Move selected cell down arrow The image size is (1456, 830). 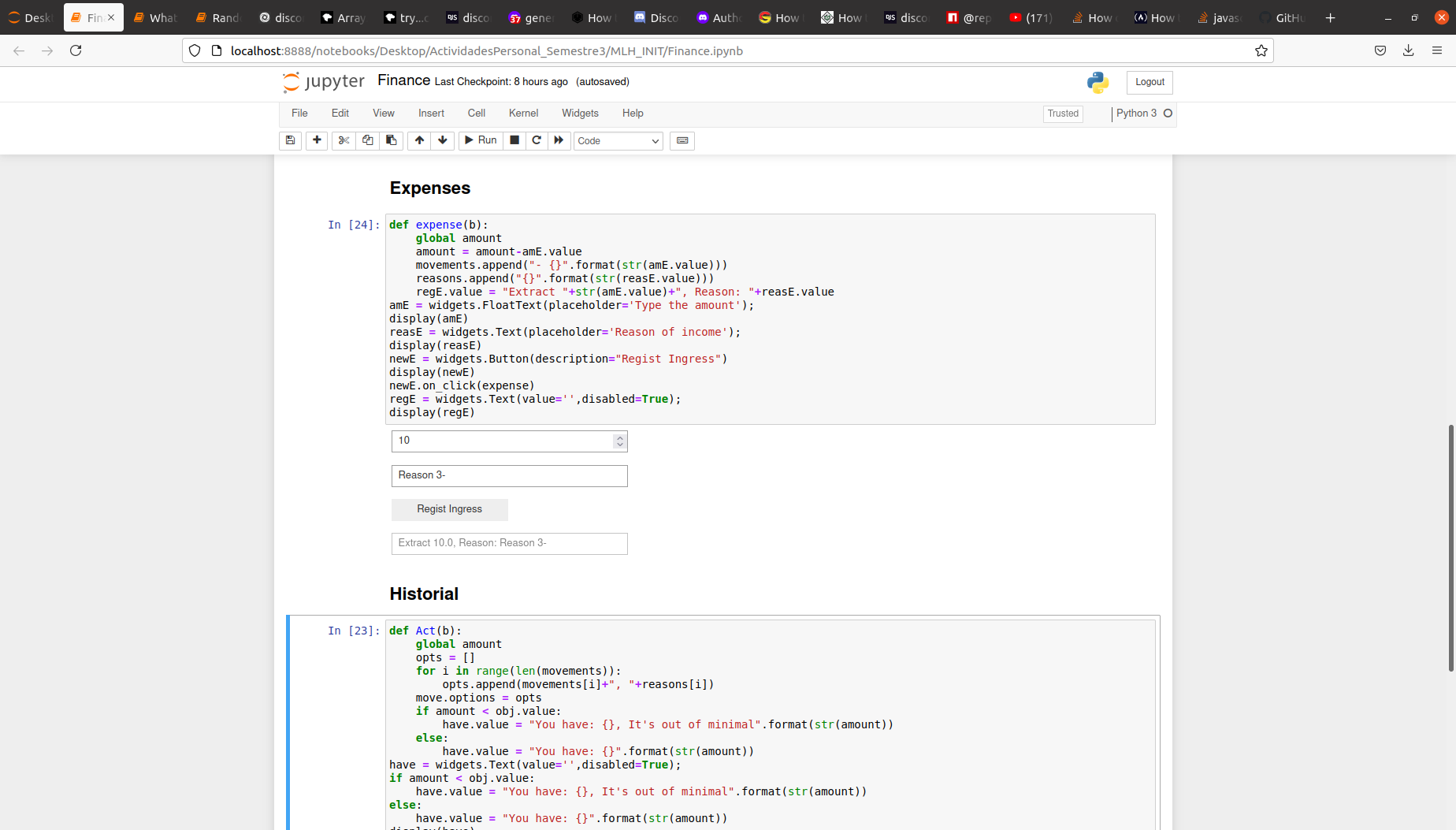443,140
